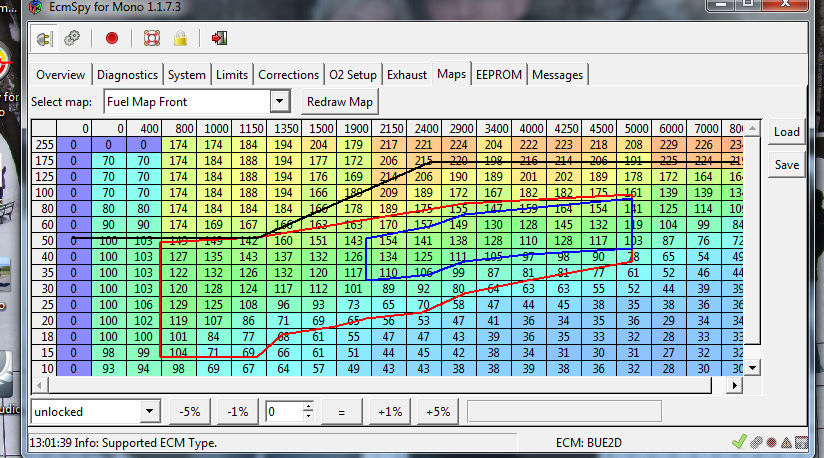Click the value stepper spin arrows
This screenshot has width=824, height=458.
308,411
